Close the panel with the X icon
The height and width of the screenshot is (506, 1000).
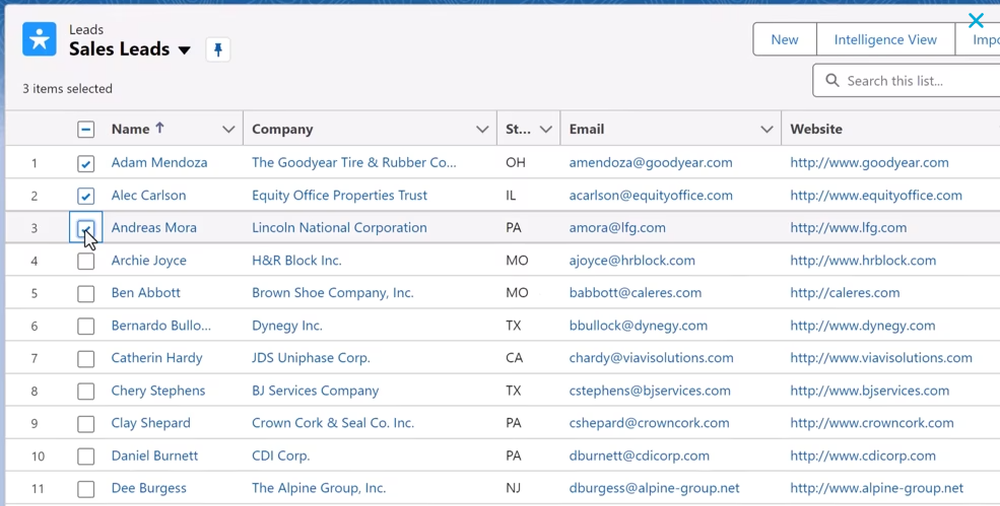tap(976, 20)
